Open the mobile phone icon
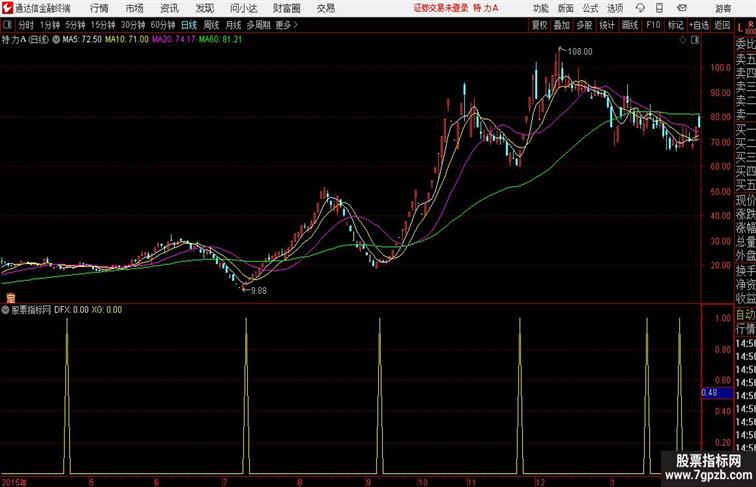This screenshot has height=487, width=756. click(659, 8)
